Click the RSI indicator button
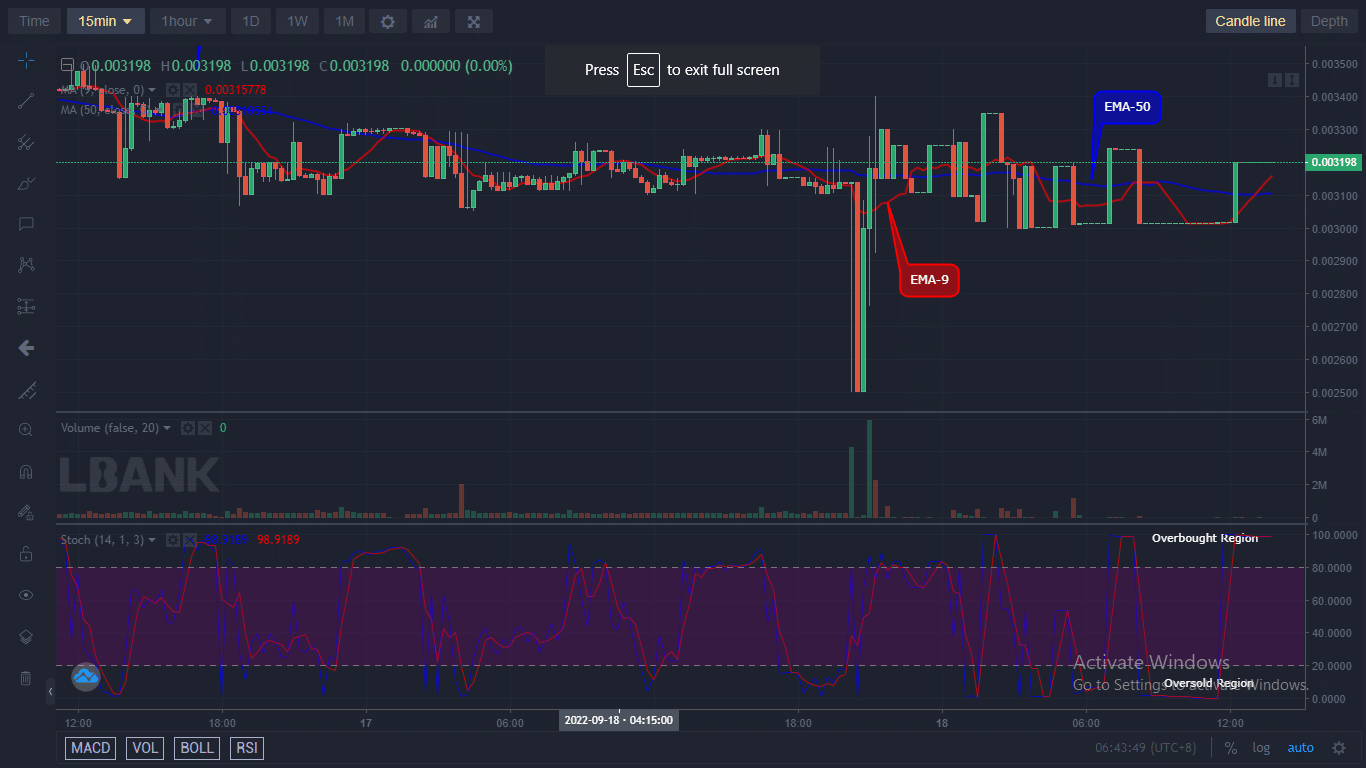This screenshot has height=768, width=1366. 246,748
